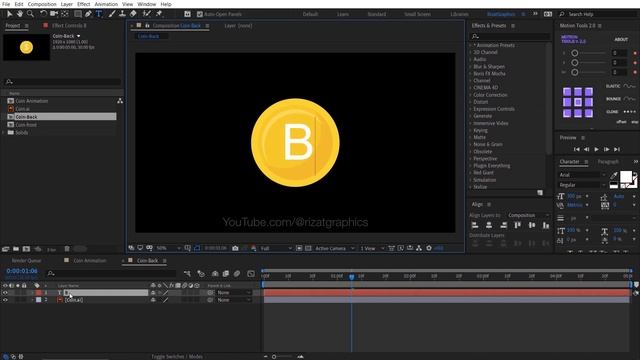The width and height of the screenshot is (640, 360).
Task: Switch to the Render Queue tab
Action: (26, 260)
